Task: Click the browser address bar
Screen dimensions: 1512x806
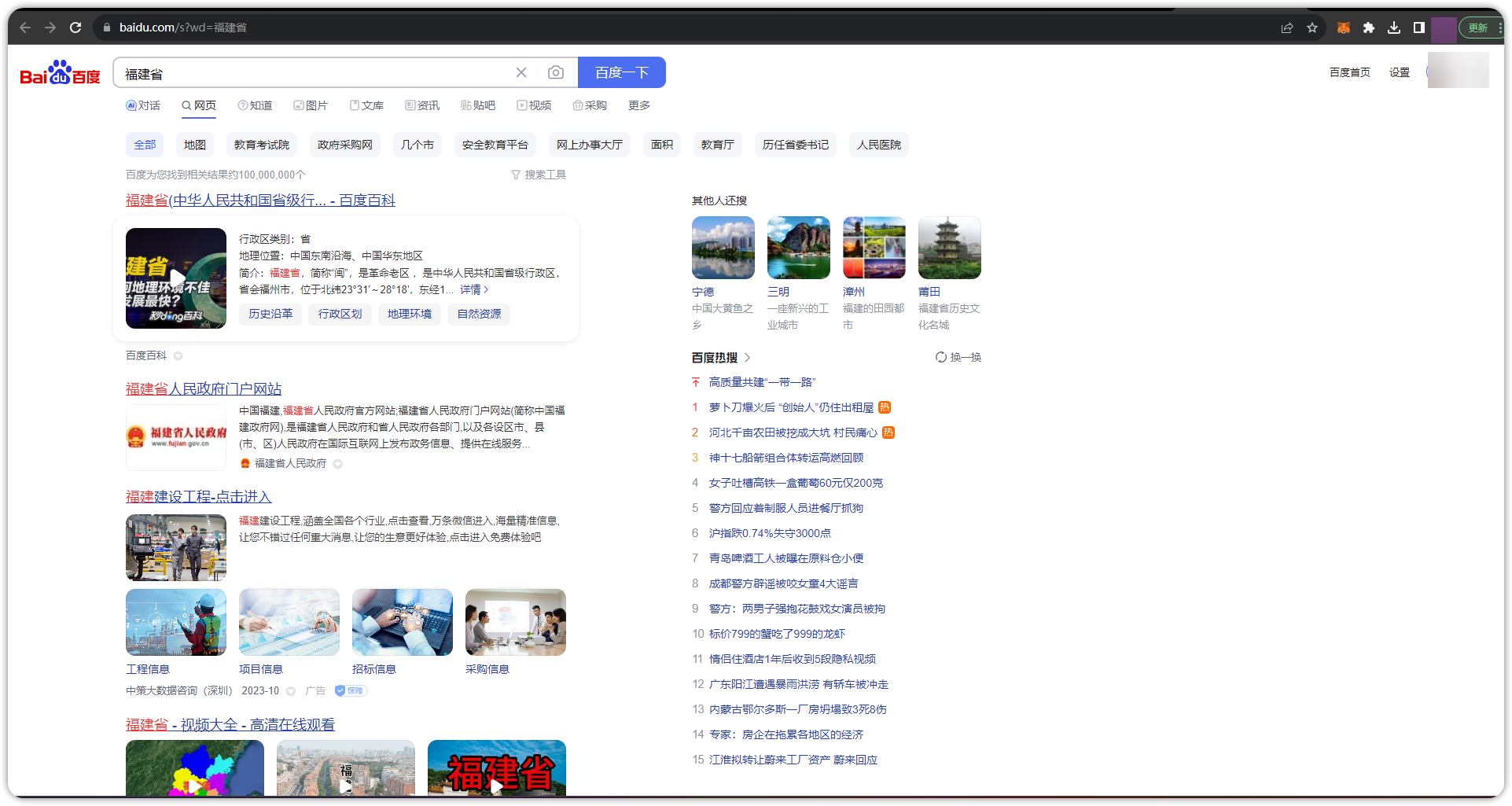Action: click(x=315, y=27)
